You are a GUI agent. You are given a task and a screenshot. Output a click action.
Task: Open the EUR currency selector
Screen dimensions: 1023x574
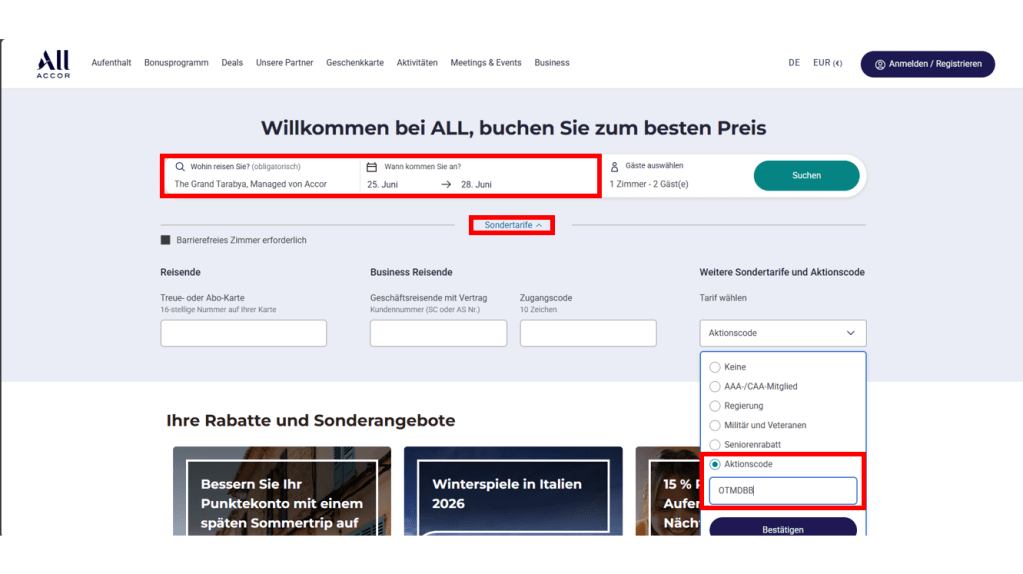coord(827,63)
